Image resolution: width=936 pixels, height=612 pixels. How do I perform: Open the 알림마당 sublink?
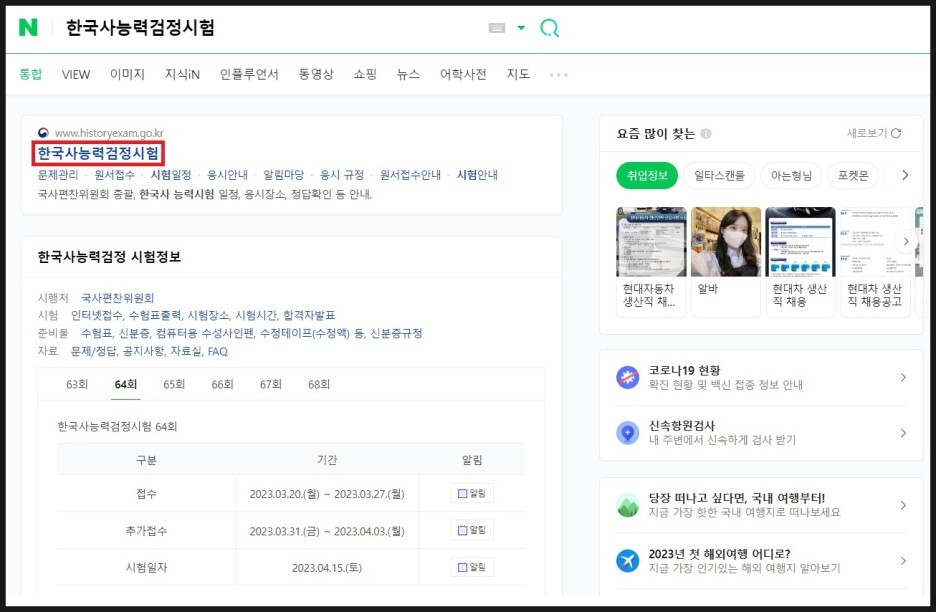[284, 175]
